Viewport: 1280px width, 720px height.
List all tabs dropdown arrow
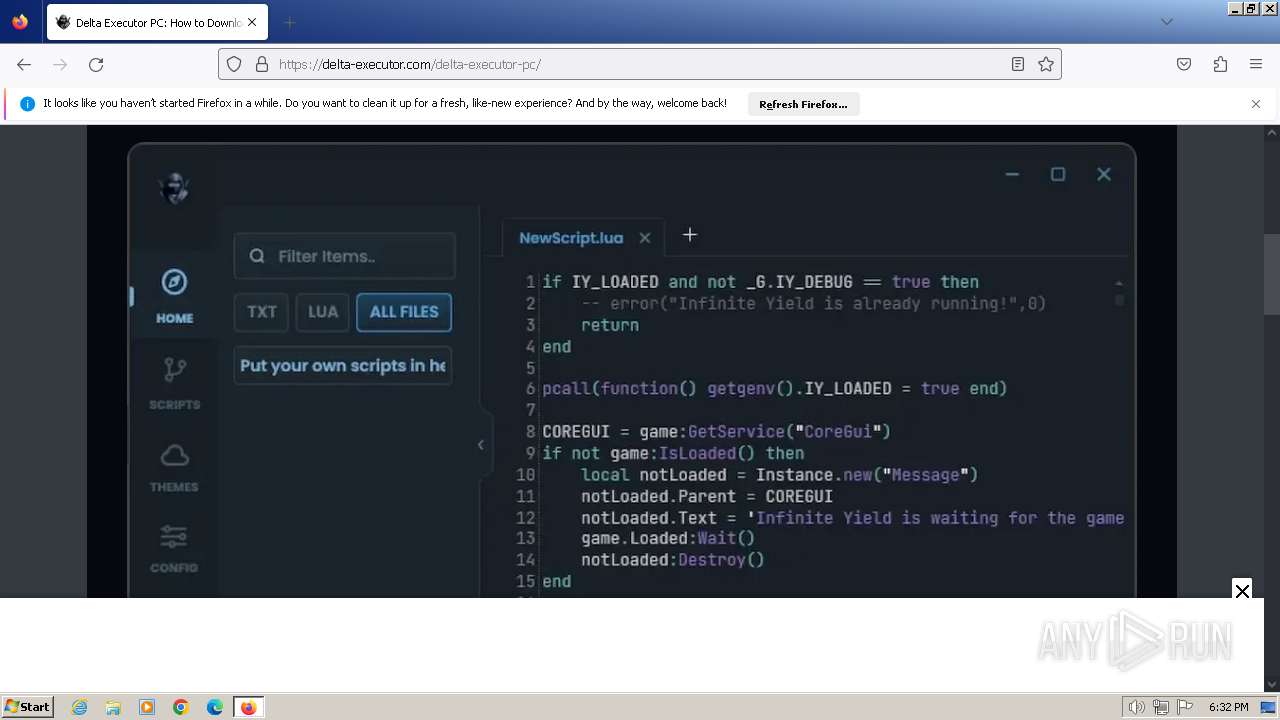(x=1167, y=22)
